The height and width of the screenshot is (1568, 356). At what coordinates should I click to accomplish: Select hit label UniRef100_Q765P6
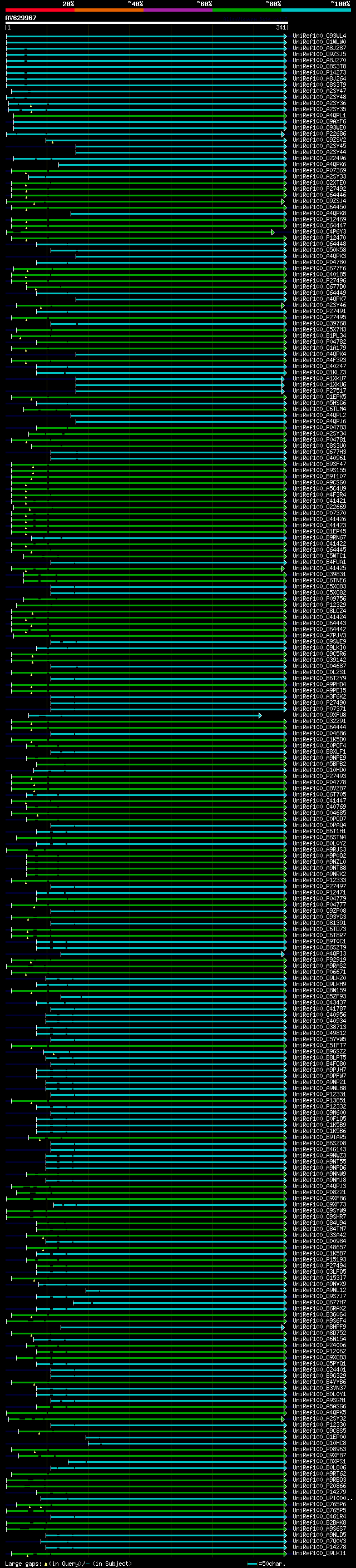click(x=319, y=1504)
